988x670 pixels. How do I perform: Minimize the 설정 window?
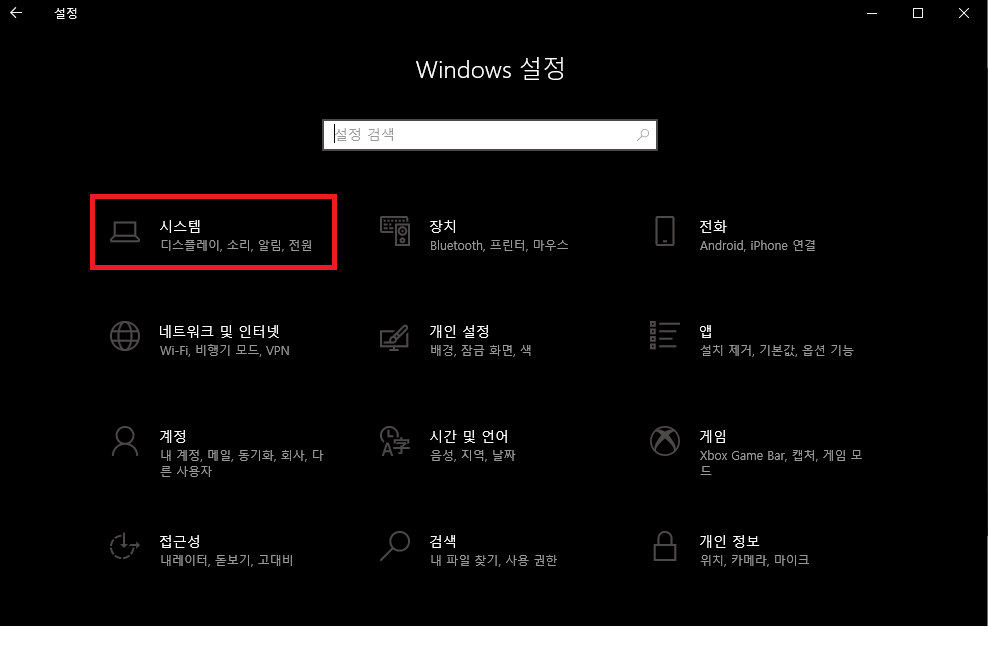872,13
